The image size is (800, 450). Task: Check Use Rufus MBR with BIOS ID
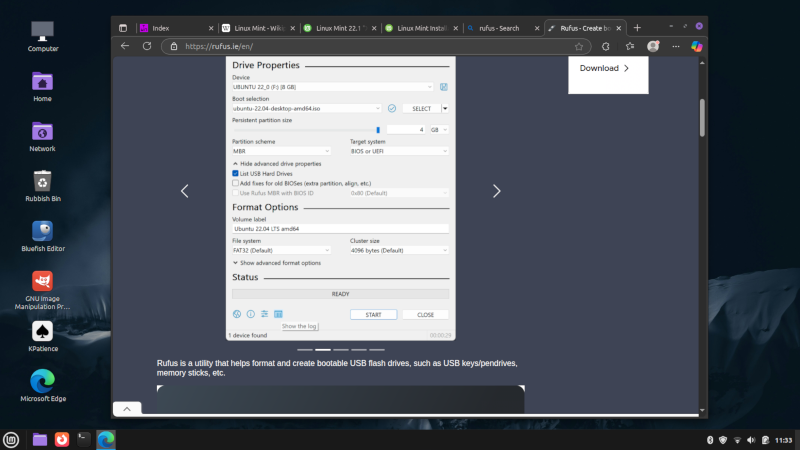tap(235, 193)
